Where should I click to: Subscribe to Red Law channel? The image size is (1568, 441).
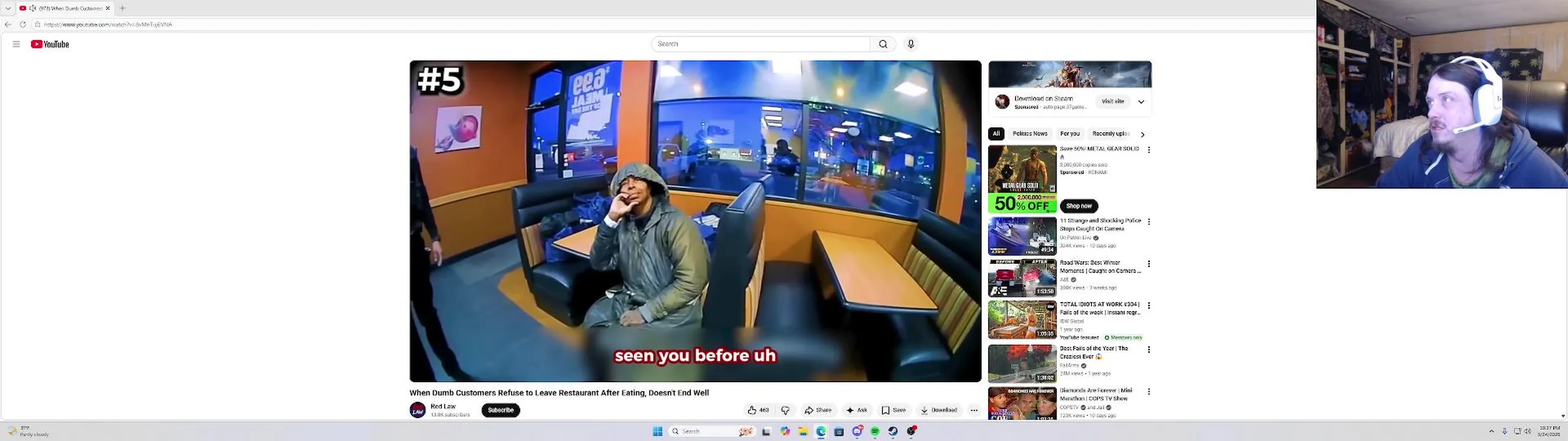point(500,410)
